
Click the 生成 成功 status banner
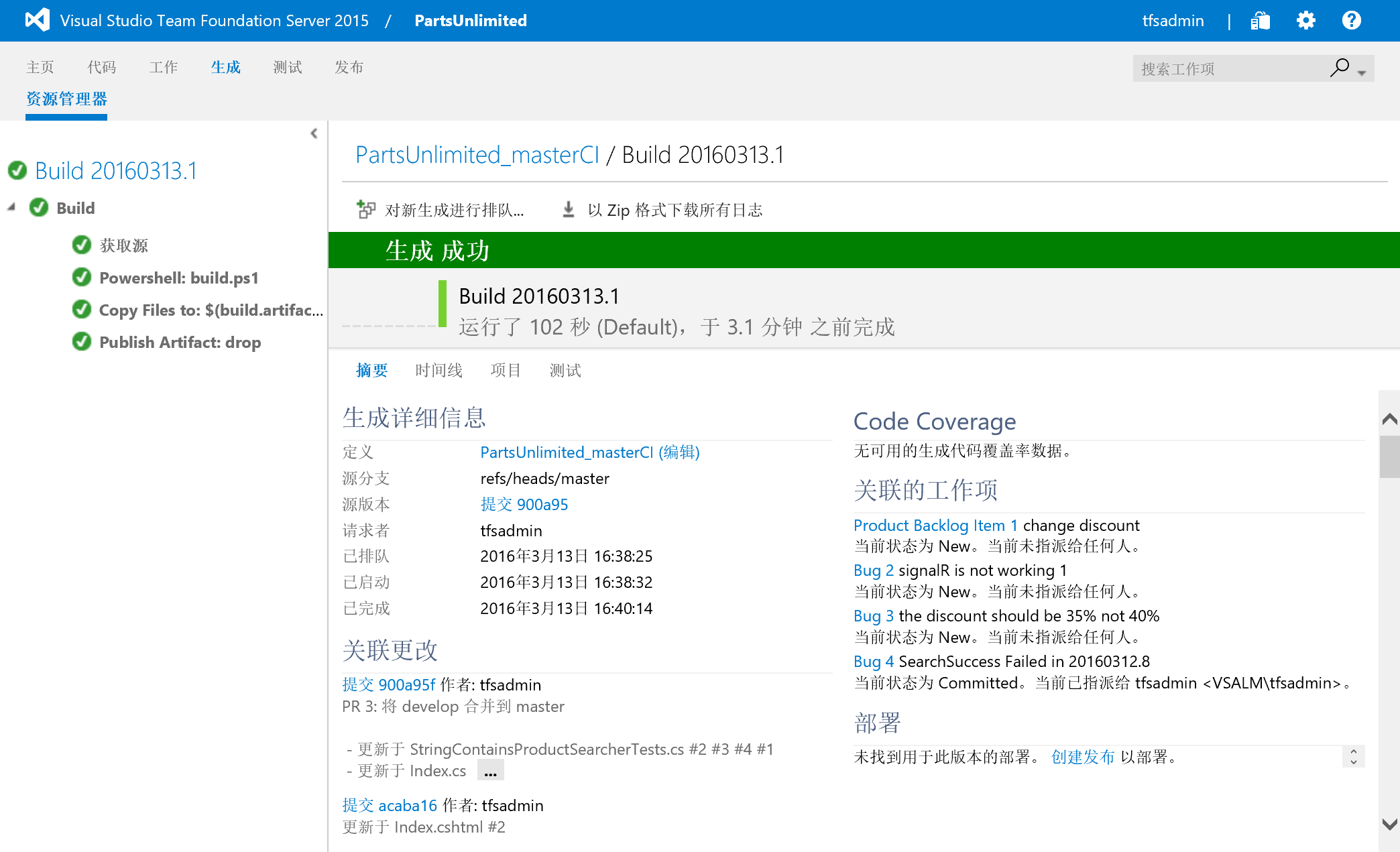pos(864,250)
